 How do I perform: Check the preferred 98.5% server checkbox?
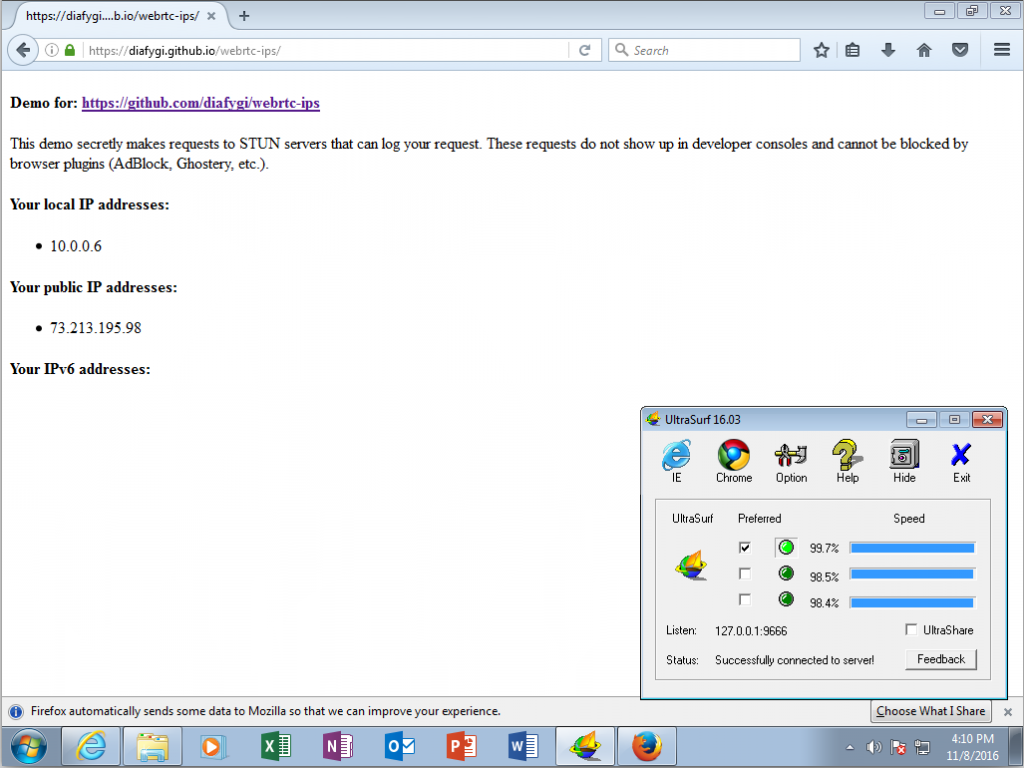click(x=744, y=574)
